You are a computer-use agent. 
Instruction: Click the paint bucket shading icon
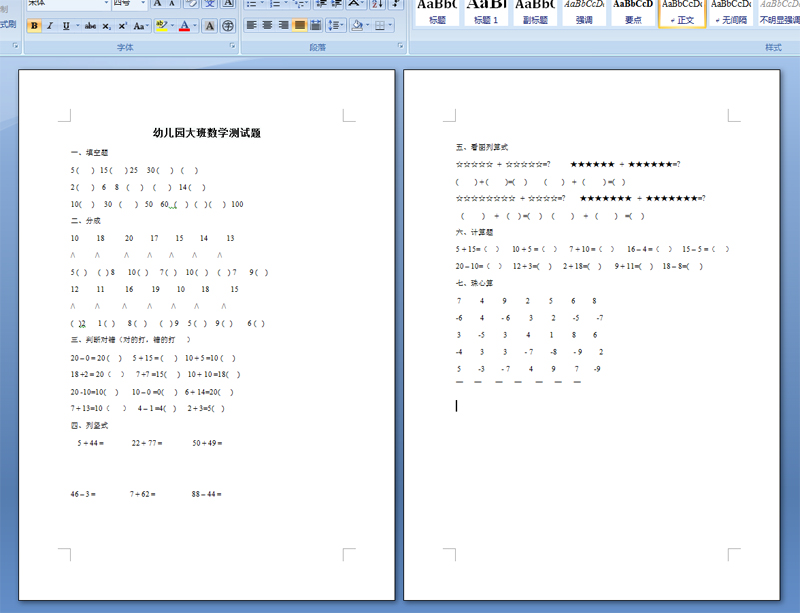coord(357,25)
